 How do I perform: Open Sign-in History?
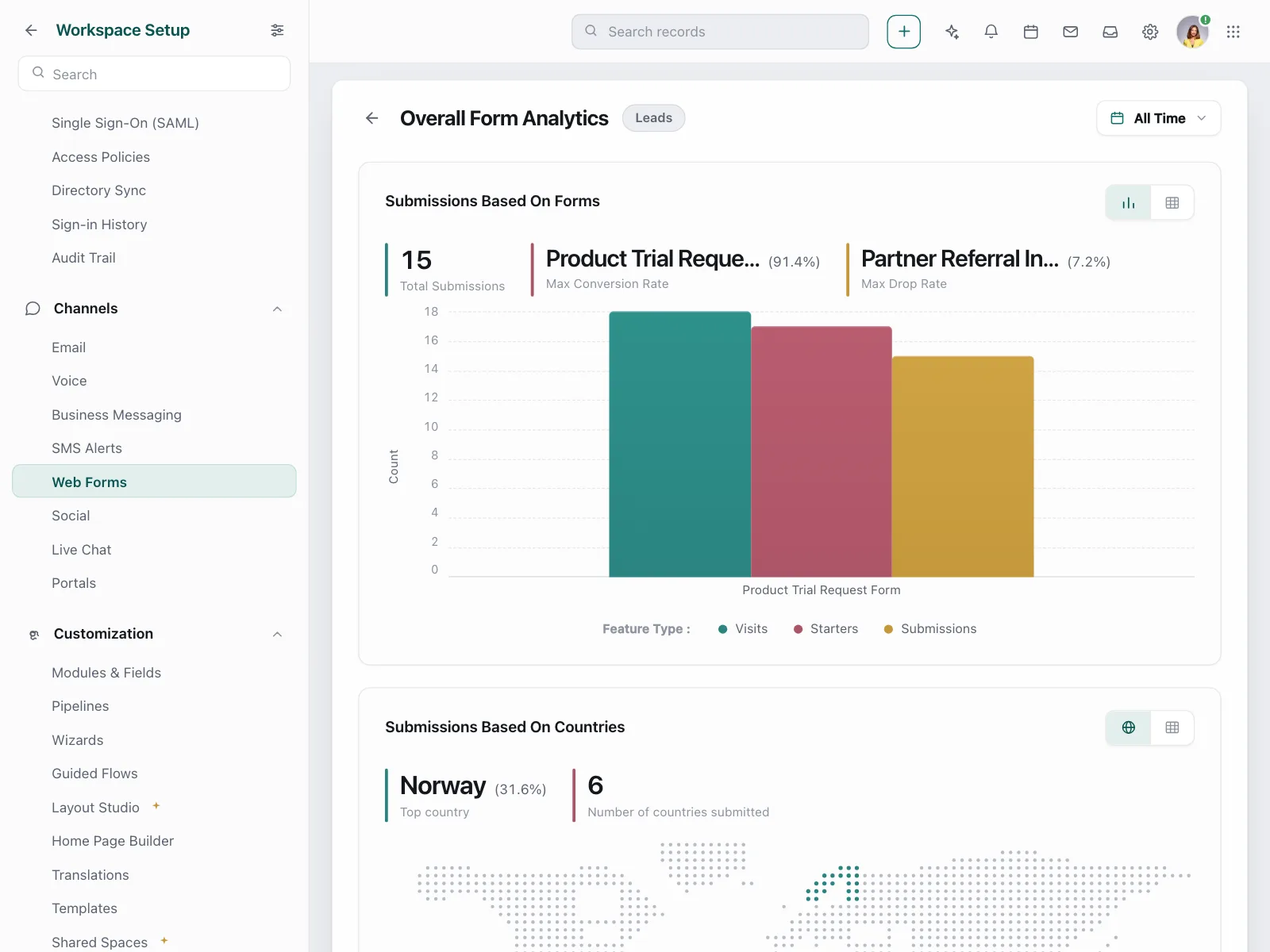pyautogui.click(x=99, y=225)
